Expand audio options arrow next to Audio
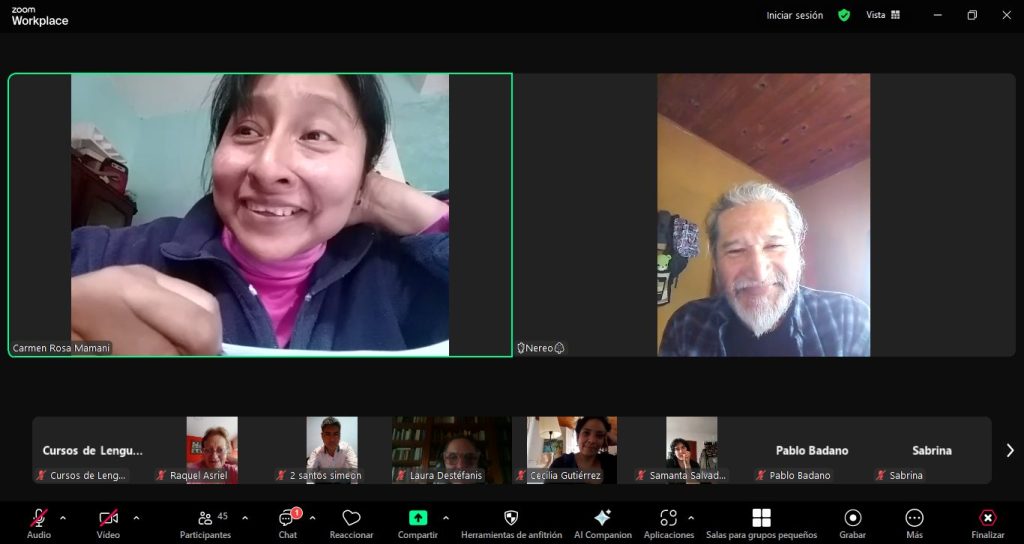Screen dimensions: 1024x544 tap(63, 518)
